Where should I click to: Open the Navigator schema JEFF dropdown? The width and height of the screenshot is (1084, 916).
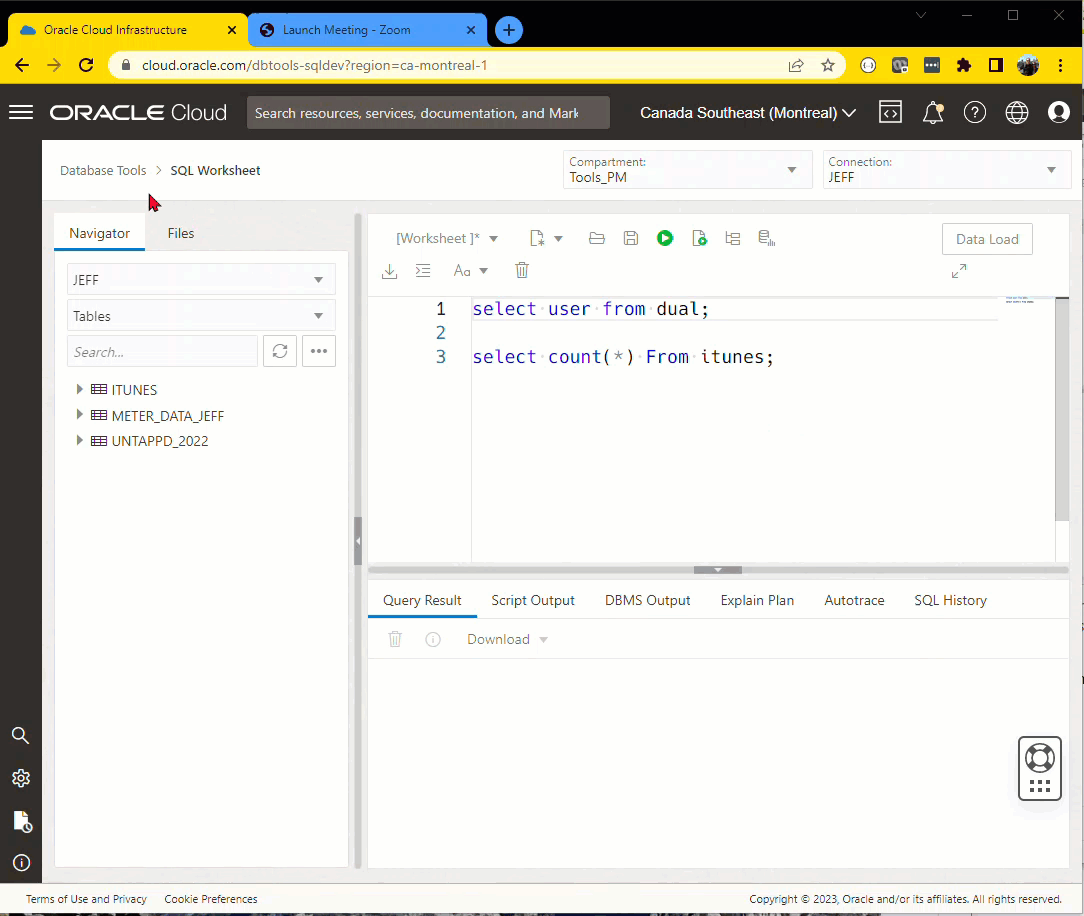(x=201, y=279)
